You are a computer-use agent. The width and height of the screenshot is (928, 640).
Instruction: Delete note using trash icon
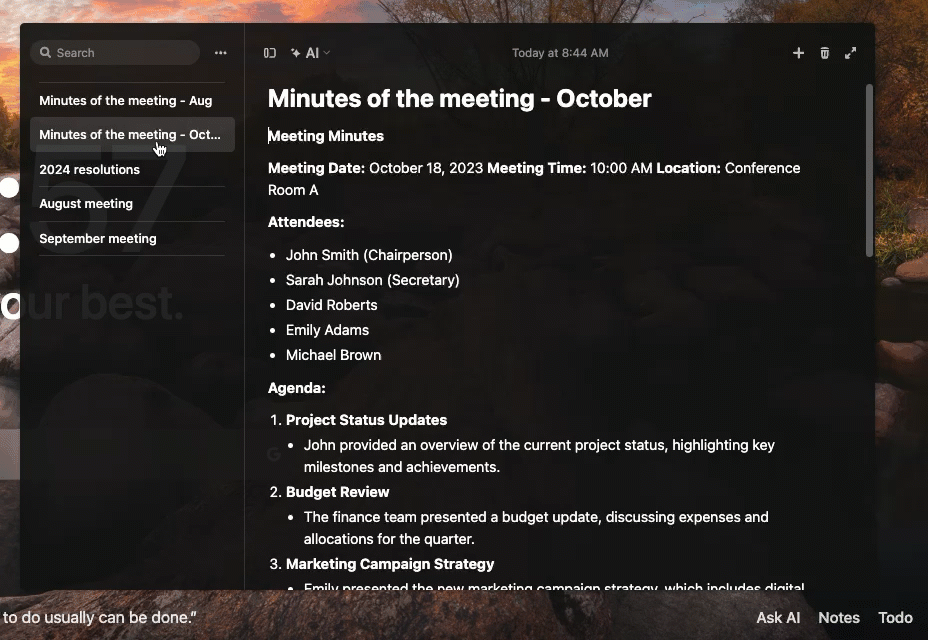(x=824, y=53)
